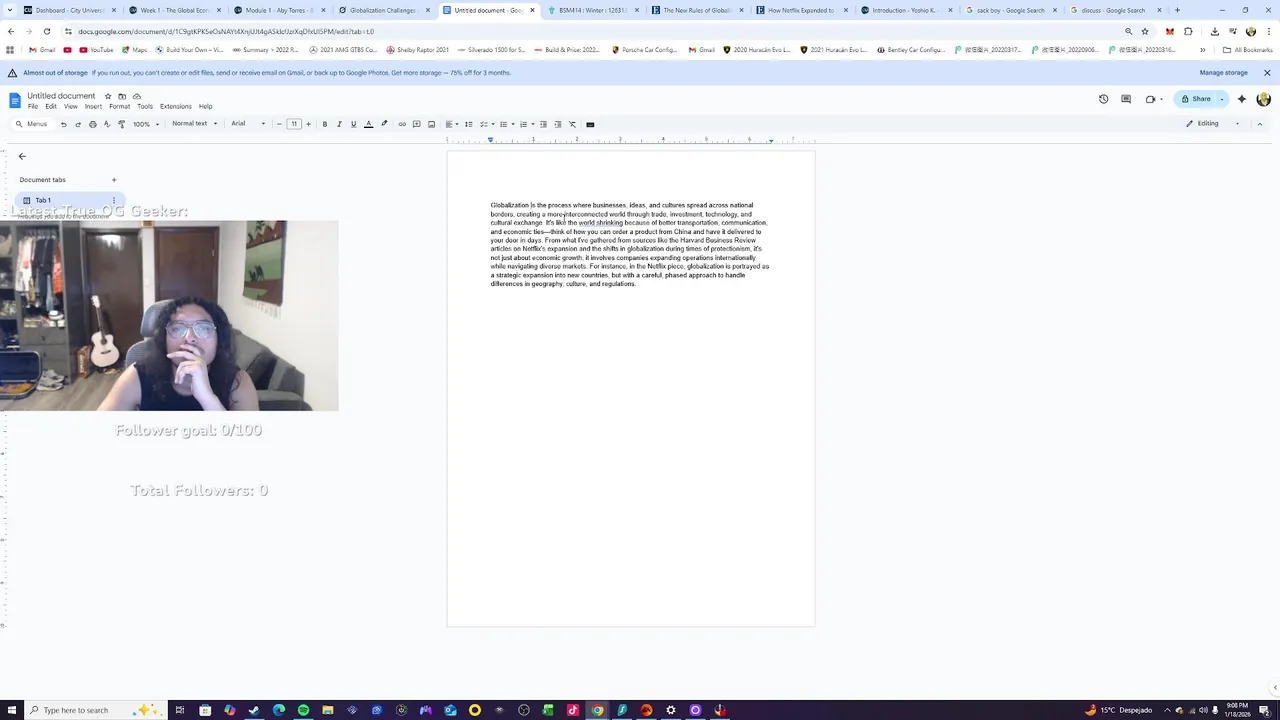Viewport: 1280px width, 720px height.
Task: Open the Format menu
Action: tap(119, 106)
